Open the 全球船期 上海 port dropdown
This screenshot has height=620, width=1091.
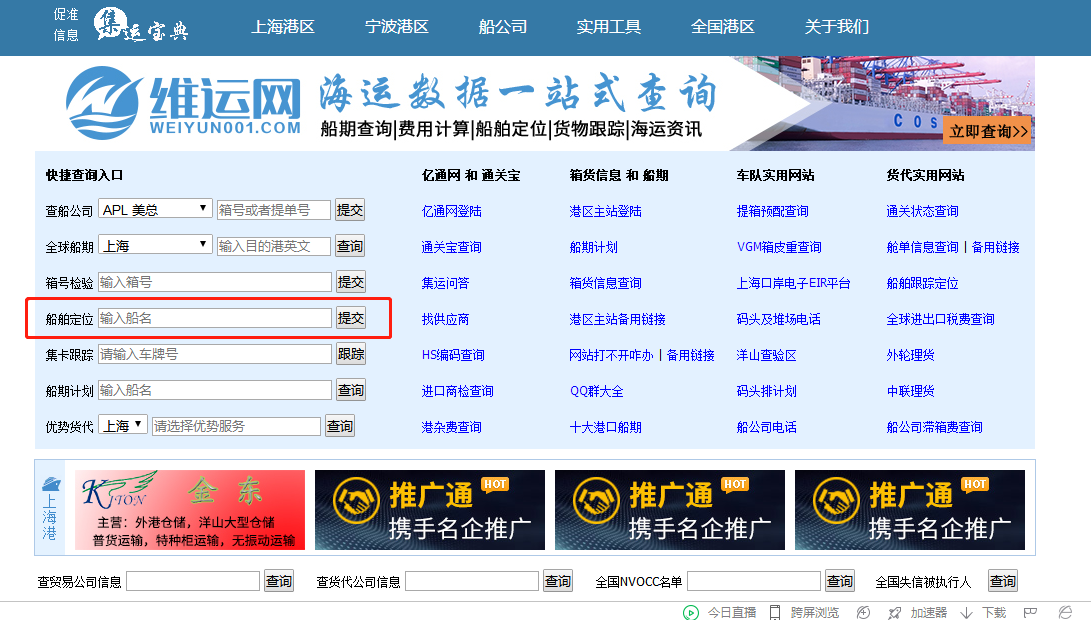(x=155, y=246)
